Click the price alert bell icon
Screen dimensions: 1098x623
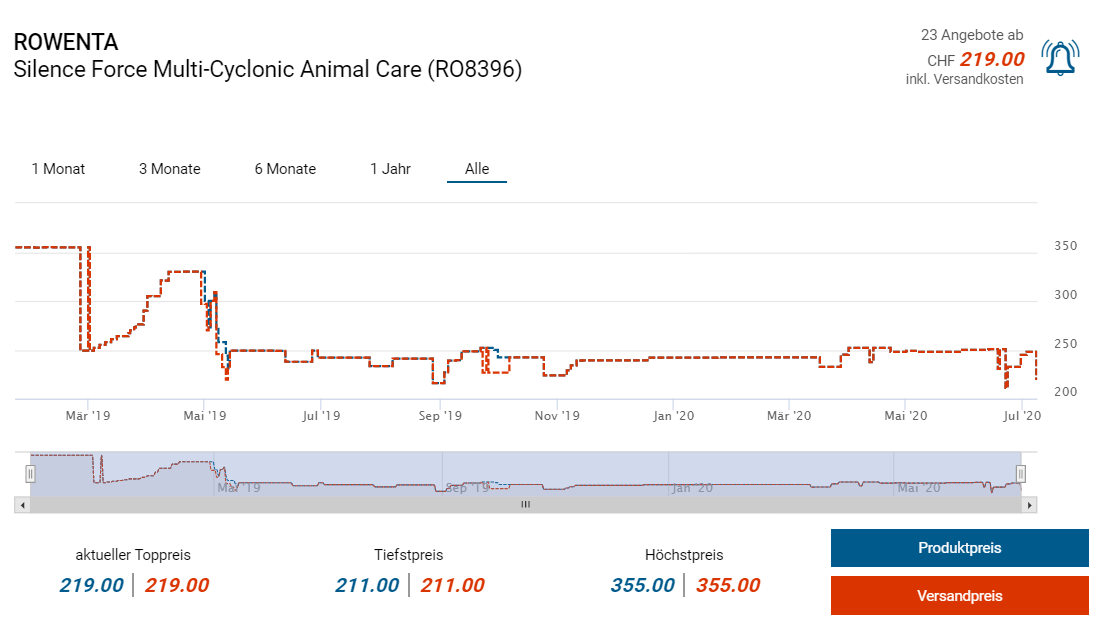tap(1059, 58)
